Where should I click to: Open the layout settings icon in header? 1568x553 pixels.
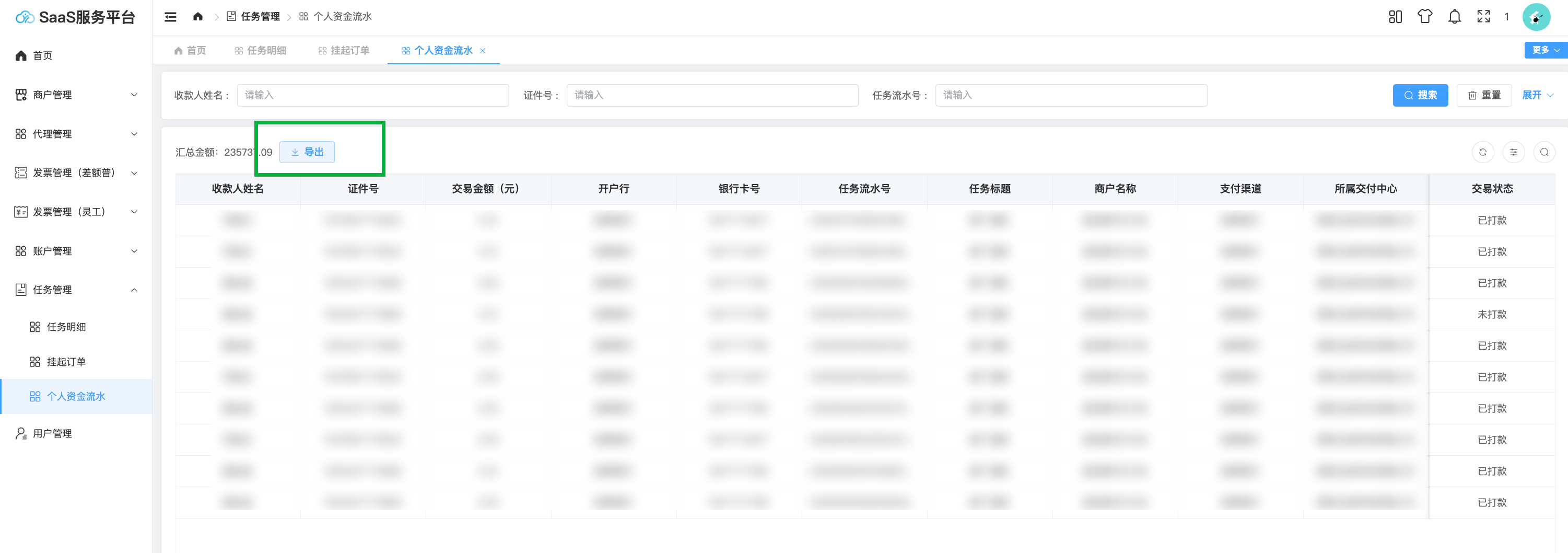(1395, 17)
